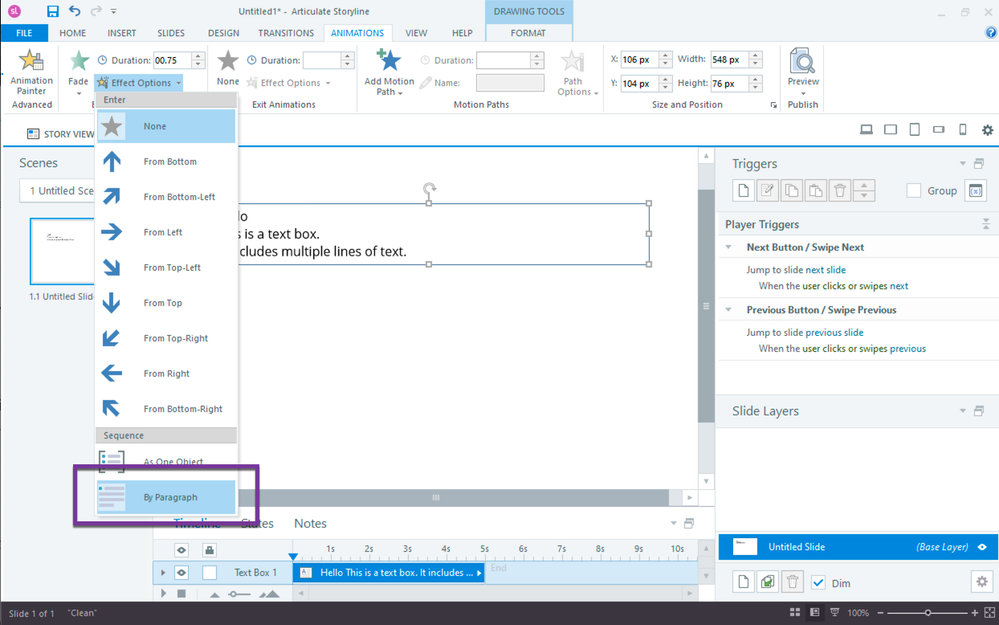Click the Width value field
Image resolution: width=999 pixels, height=625 pixels.
point(729,59)
